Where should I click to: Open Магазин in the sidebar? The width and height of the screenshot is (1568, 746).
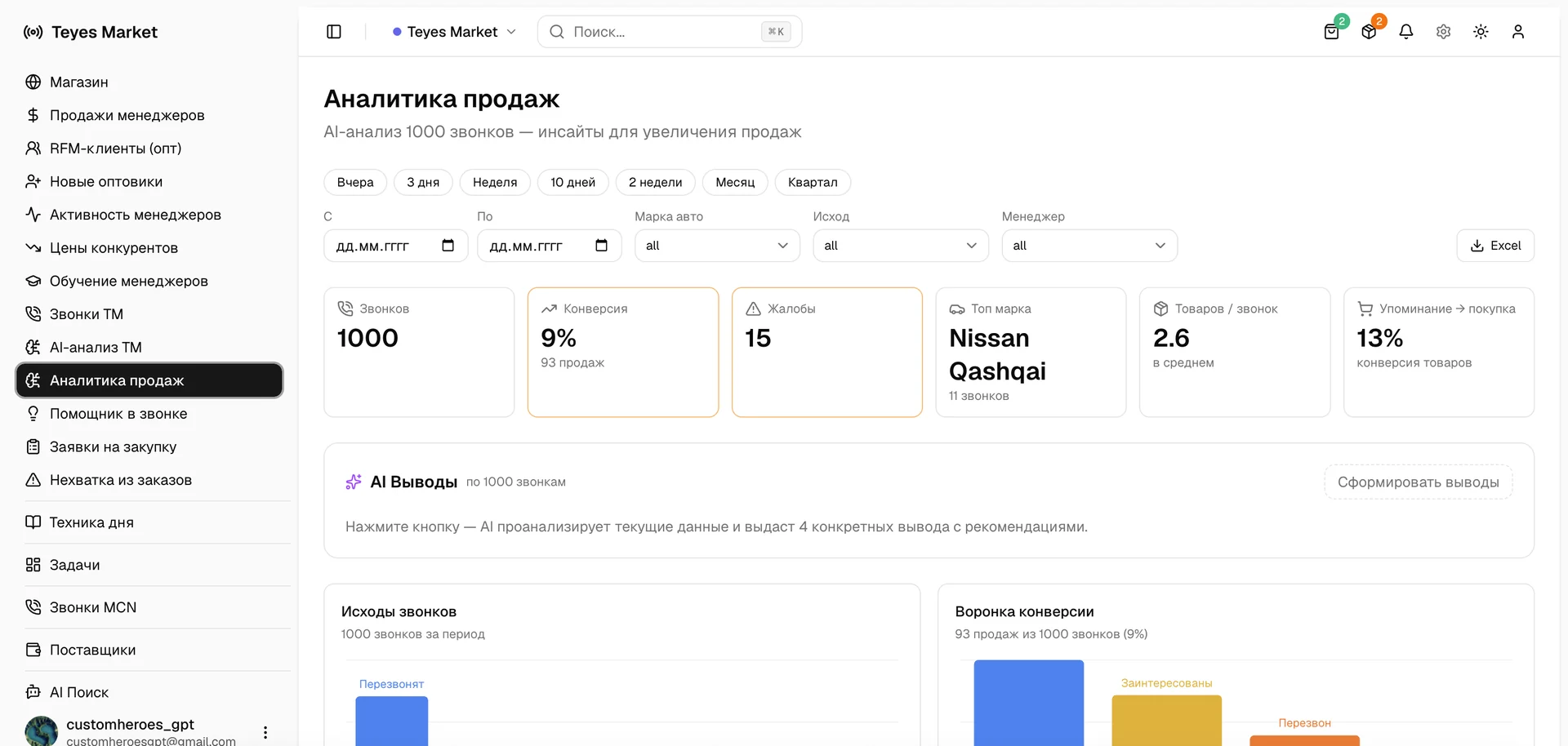tap(153, 82)
